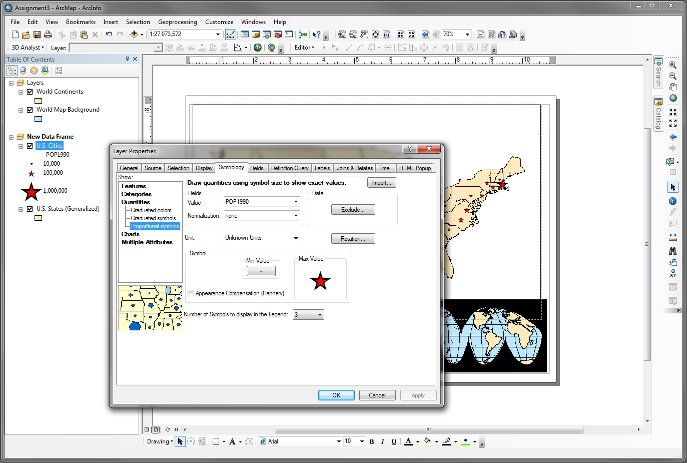Click the Min Value symbol button
This screenshot has width=687, height=463.
pos(261,271)
